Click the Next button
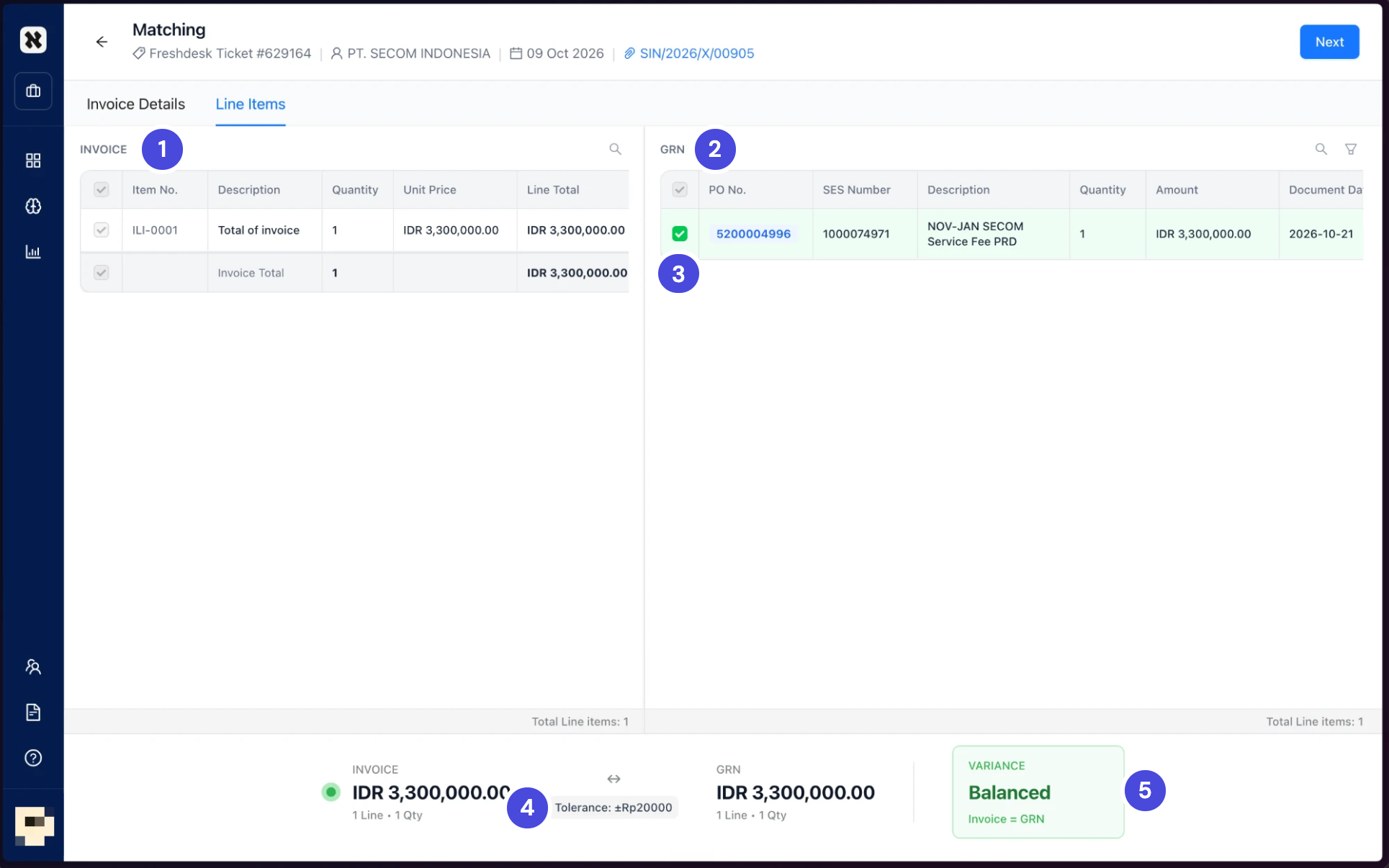The image size is (1389, 868). [x=1329, y=42]
